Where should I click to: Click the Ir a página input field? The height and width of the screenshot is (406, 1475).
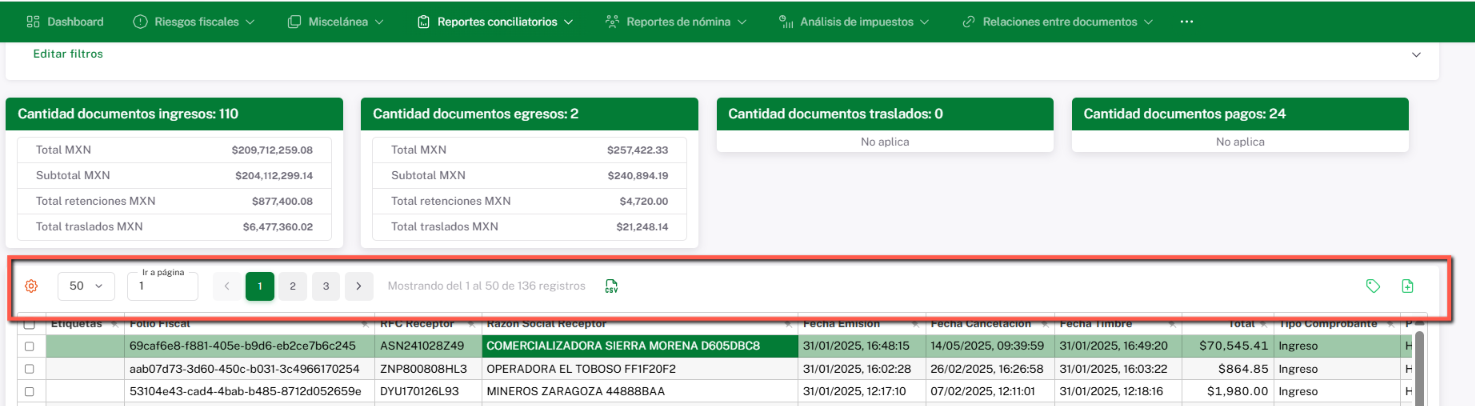162,287
